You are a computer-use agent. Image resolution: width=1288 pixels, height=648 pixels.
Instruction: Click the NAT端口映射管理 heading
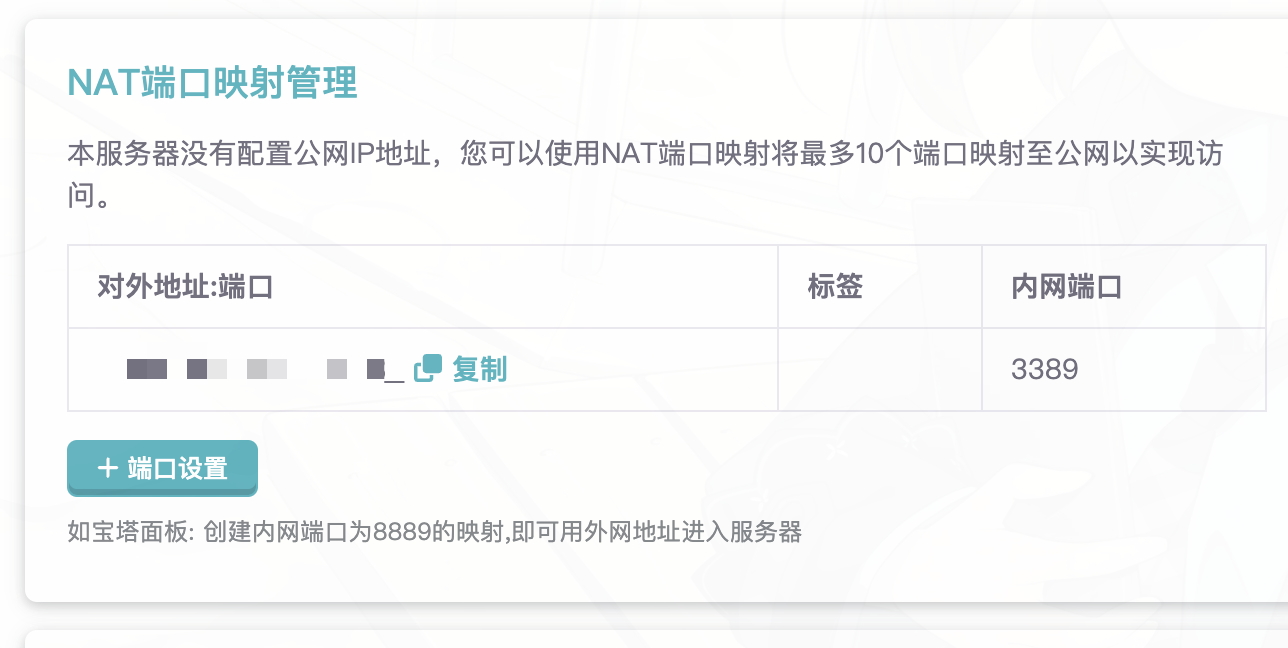212,83
